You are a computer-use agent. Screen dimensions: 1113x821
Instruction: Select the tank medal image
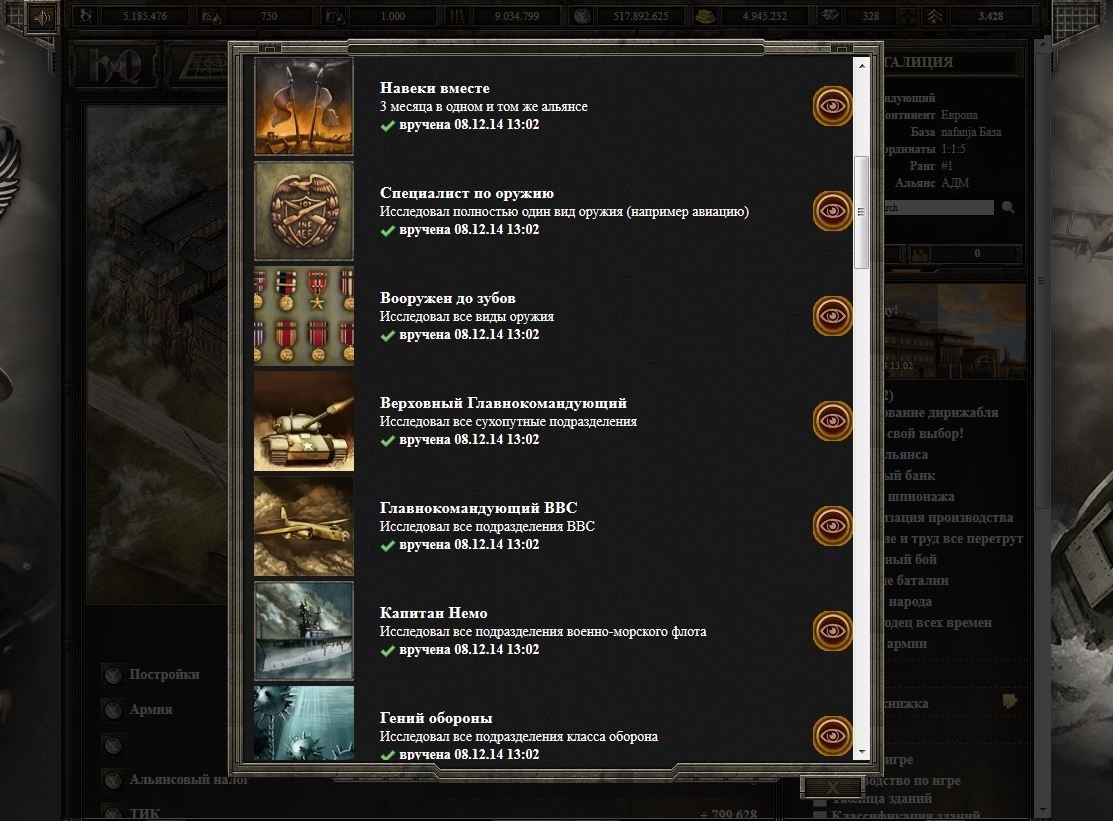[x=304, y=421]
